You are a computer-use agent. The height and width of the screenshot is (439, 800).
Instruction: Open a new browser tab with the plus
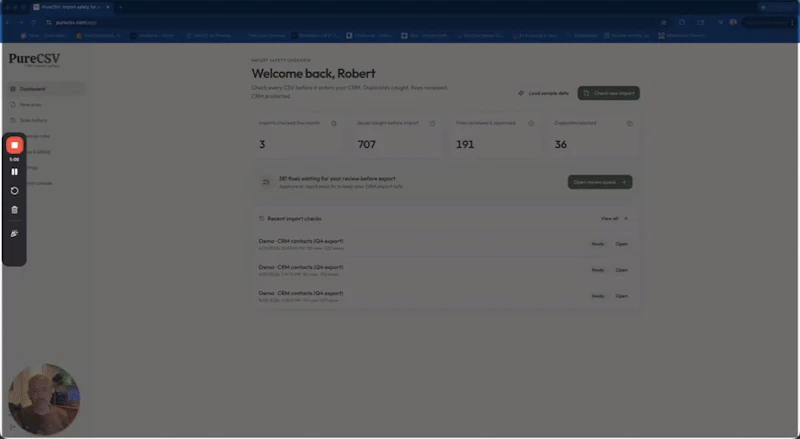[x=121, y=7]
